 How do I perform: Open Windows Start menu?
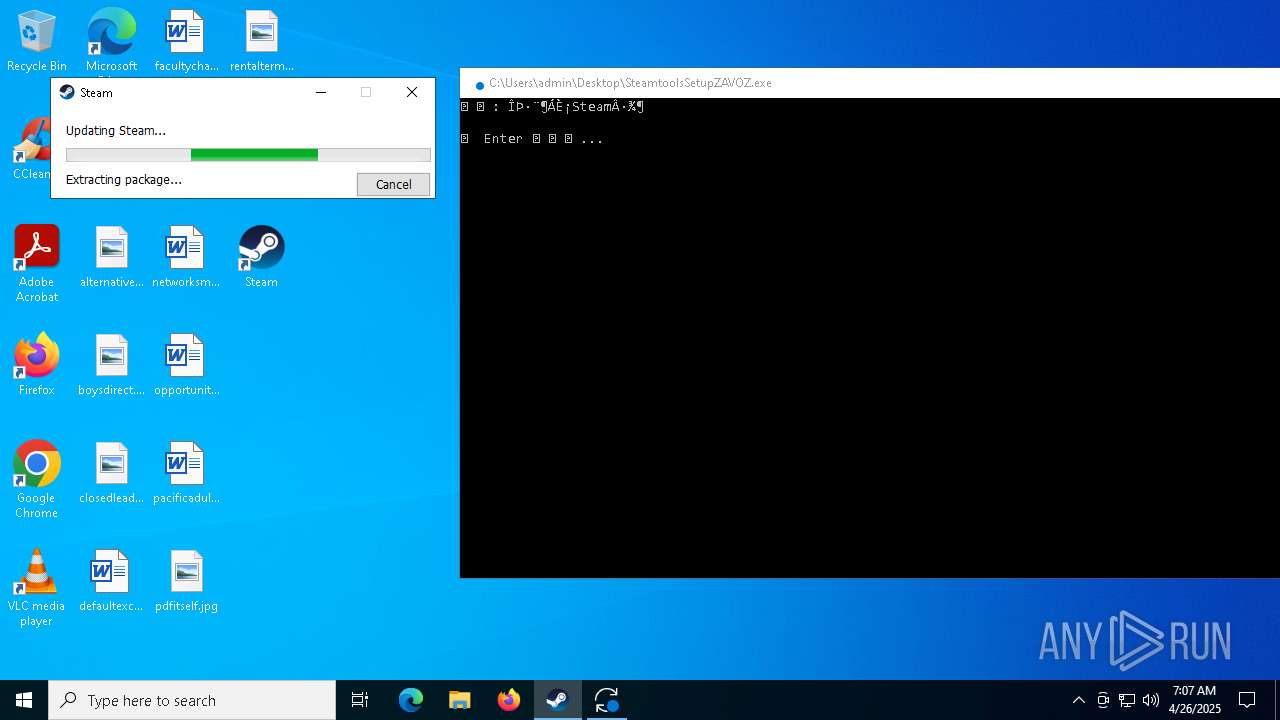click(24, 700)
